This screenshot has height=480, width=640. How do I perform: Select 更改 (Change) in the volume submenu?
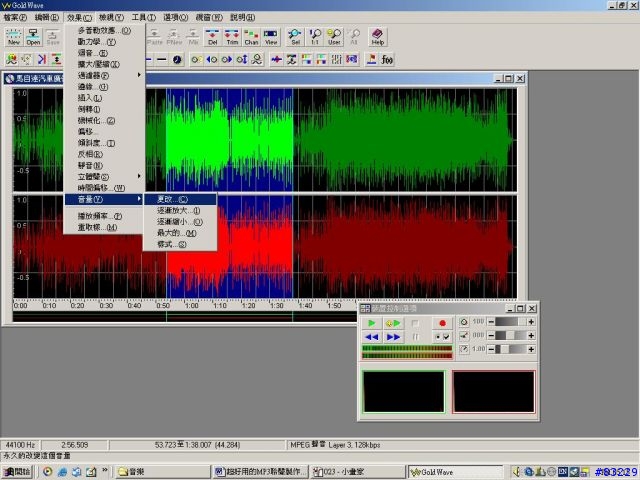point(180,199)
